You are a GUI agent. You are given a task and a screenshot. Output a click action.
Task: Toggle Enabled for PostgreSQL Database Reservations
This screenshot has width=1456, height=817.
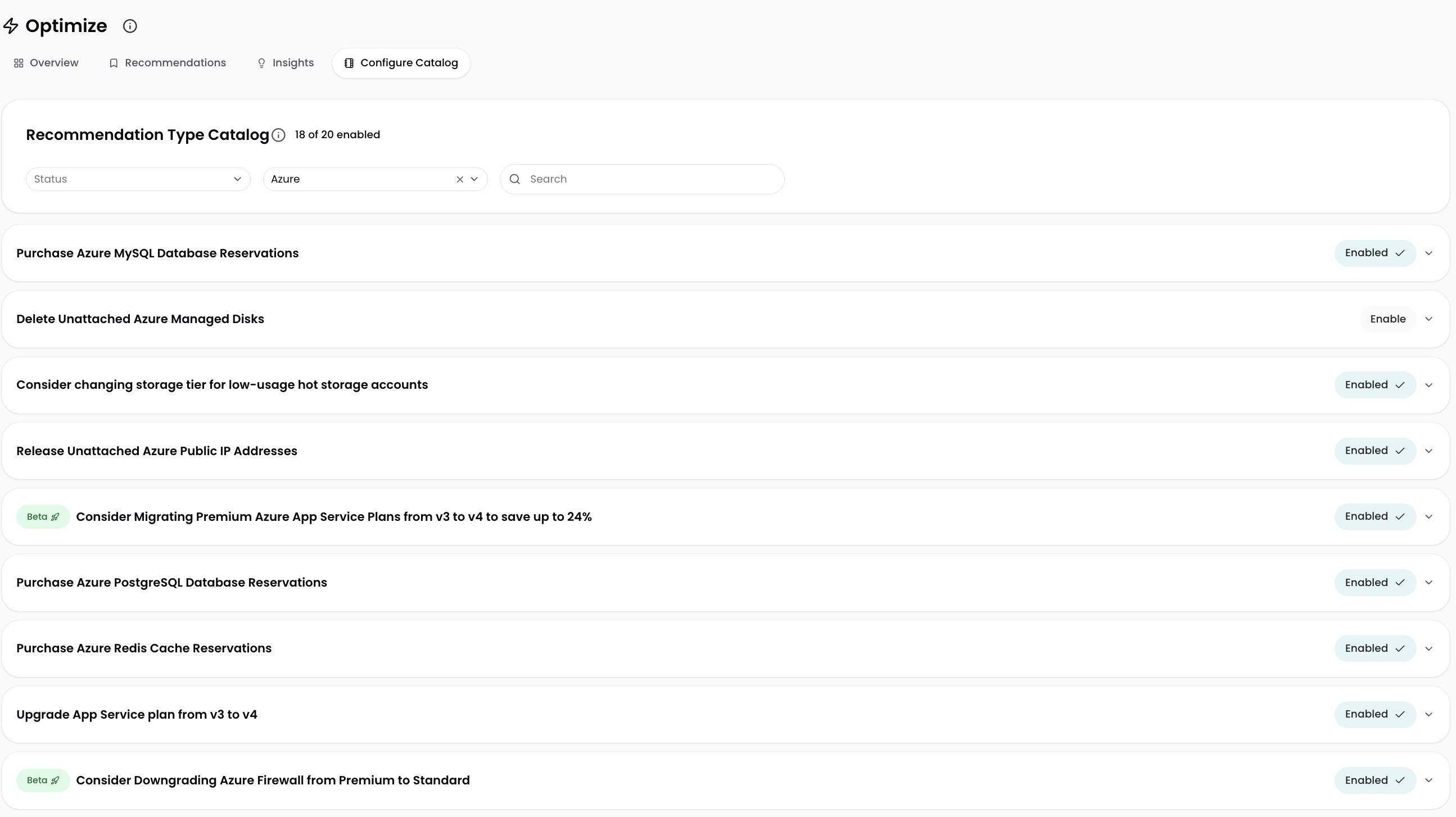pyautogui.click(x=1375, y=583)
